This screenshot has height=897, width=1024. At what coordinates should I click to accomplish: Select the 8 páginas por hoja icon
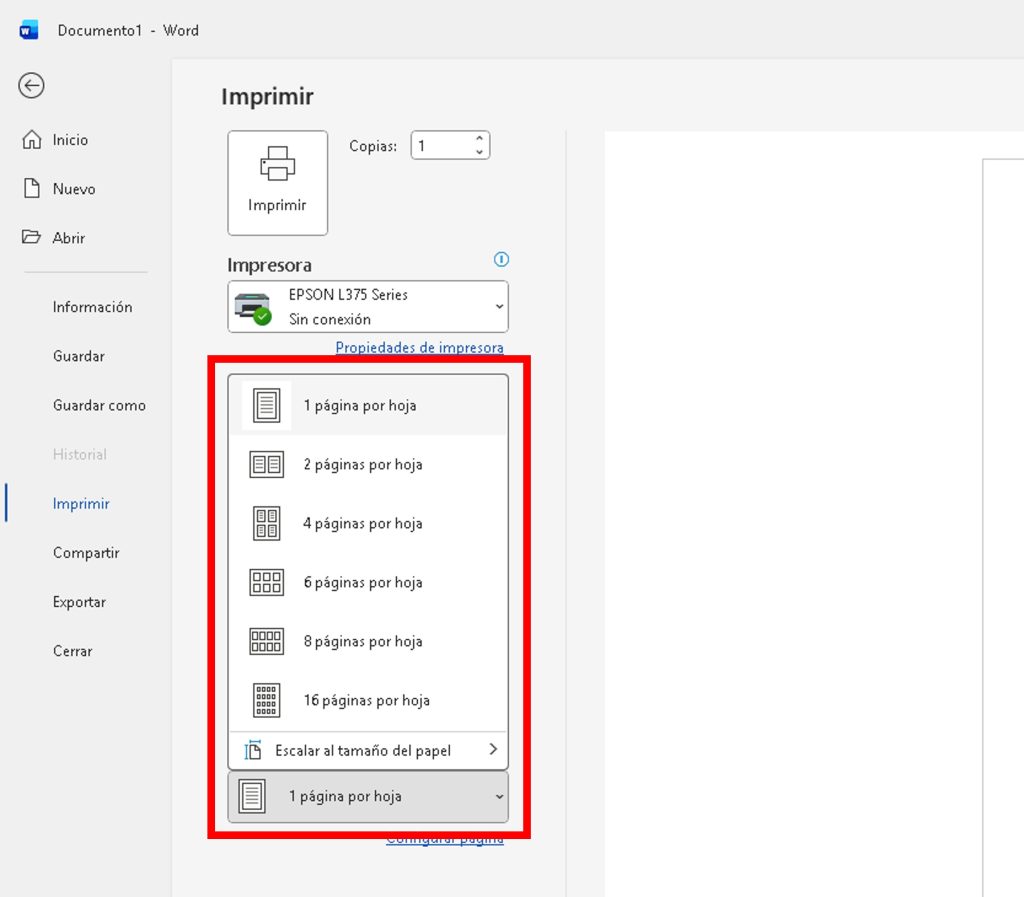(x=266, y=642)
